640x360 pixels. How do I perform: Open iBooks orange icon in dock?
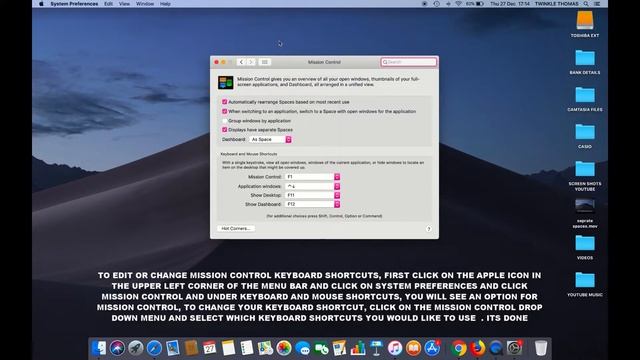pyautogui.click(x=413, y=348)
